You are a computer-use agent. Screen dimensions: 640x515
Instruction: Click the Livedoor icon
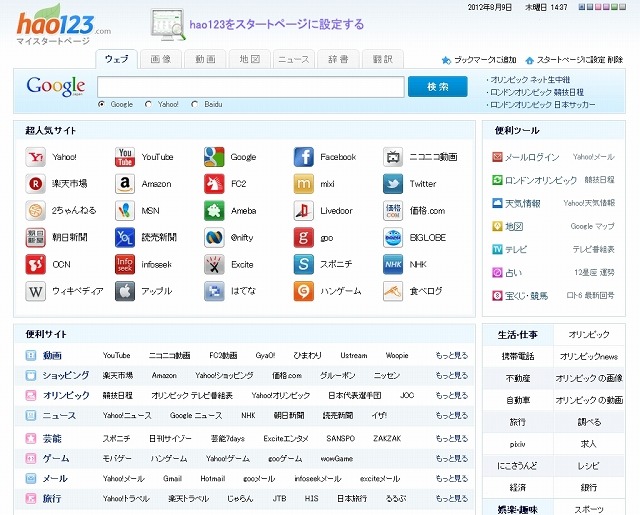(x=304, y=211)
